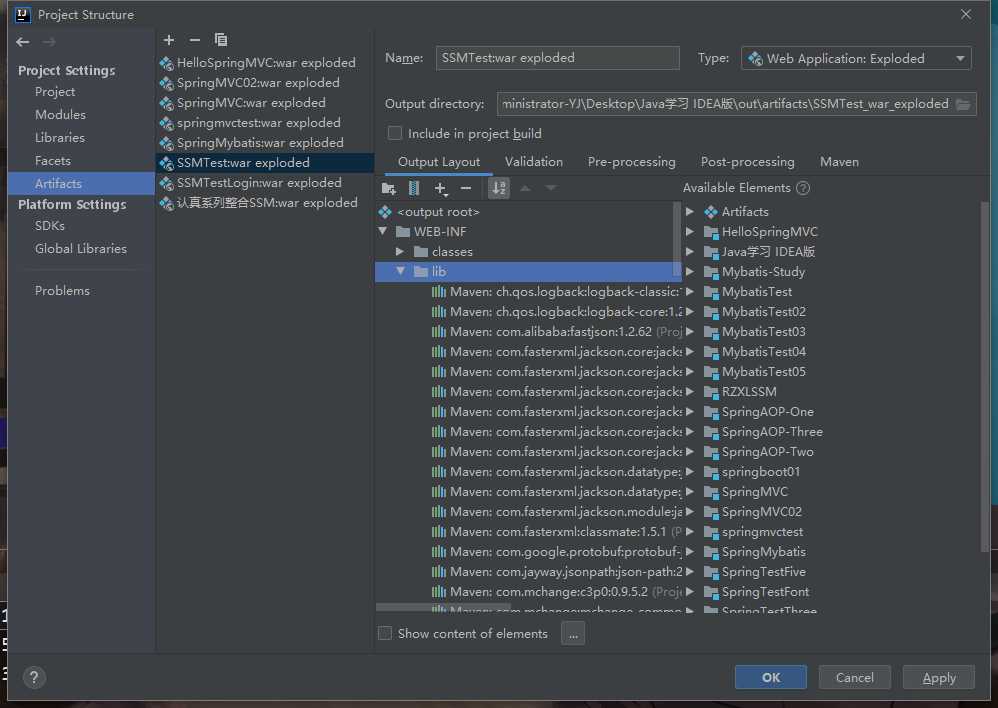Screen dimensions: 998x708
Task: Browse output directory folder icon
Action: (964, 104)
